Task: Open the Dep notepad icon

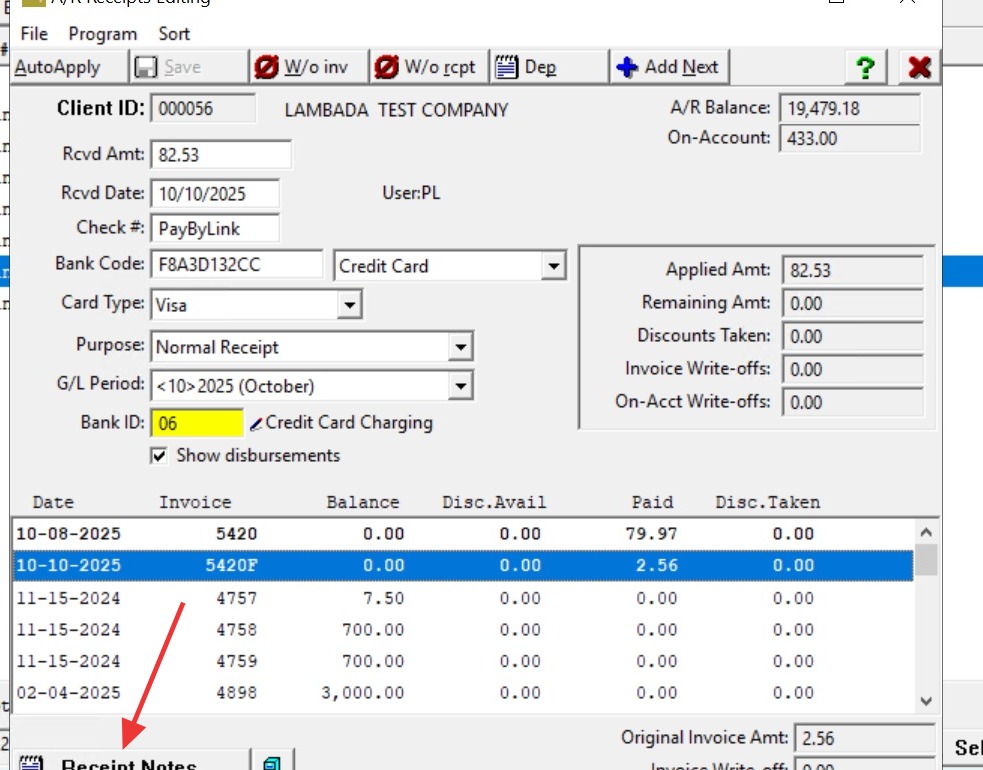Action: (x=507, y=67)
